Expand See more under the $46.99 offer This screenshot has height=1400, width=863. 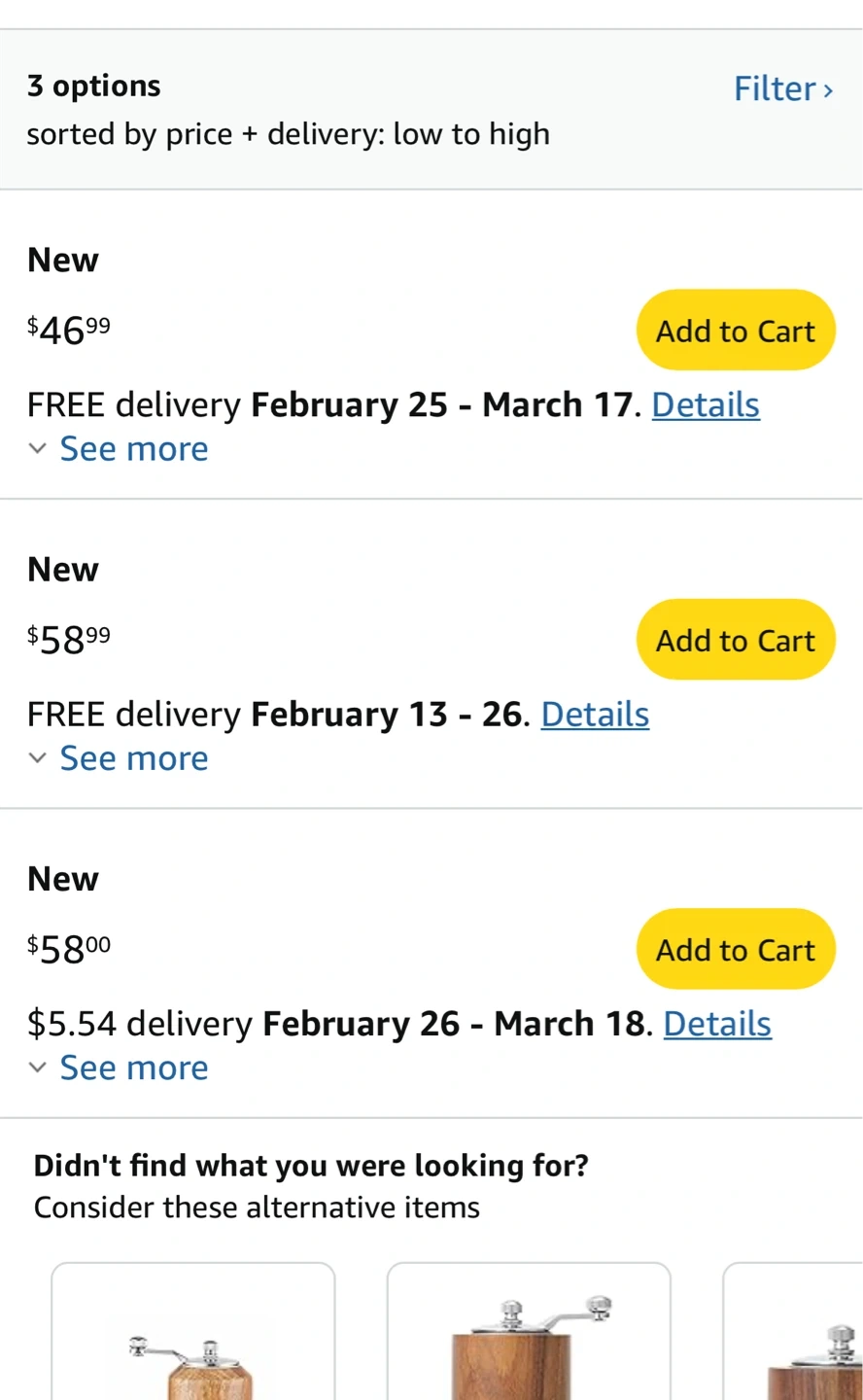[x=134, y=449]
